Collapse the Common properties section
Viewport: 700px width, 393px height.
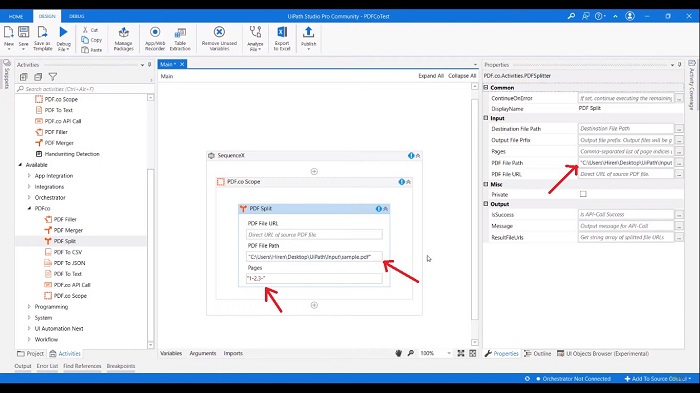486,88
